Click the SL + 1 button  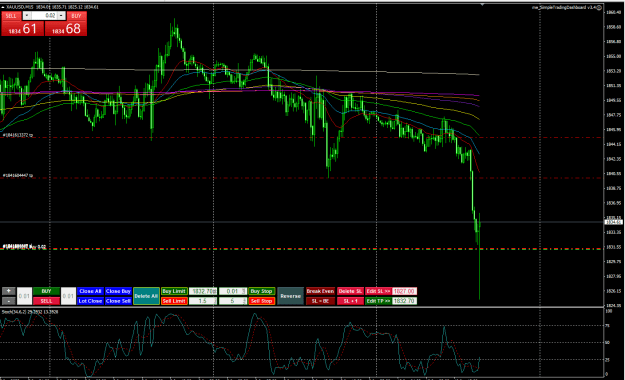pyautogui.click(x=350, y=301)
